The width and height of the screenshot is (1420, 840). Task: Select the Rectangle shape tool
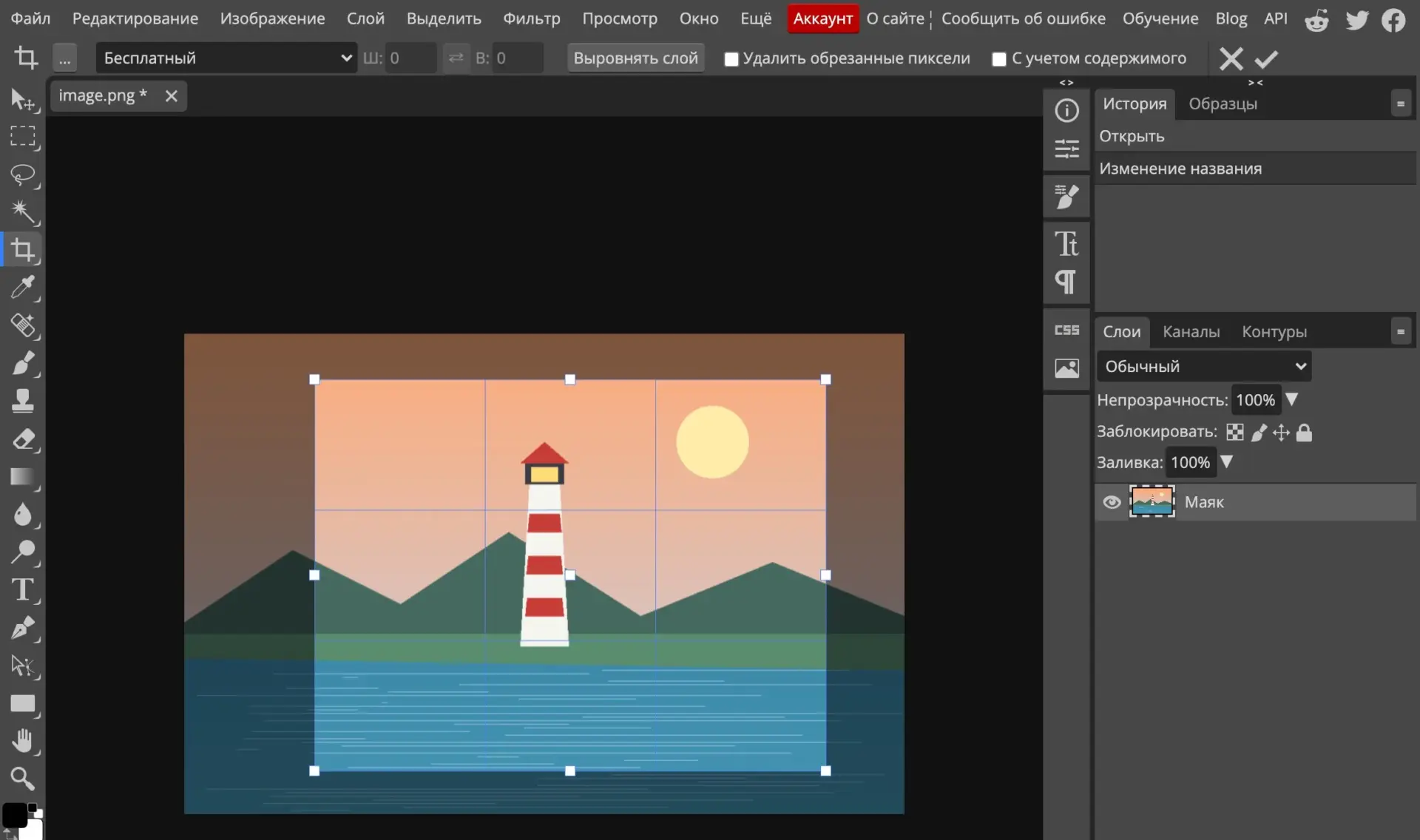point(23,703)
